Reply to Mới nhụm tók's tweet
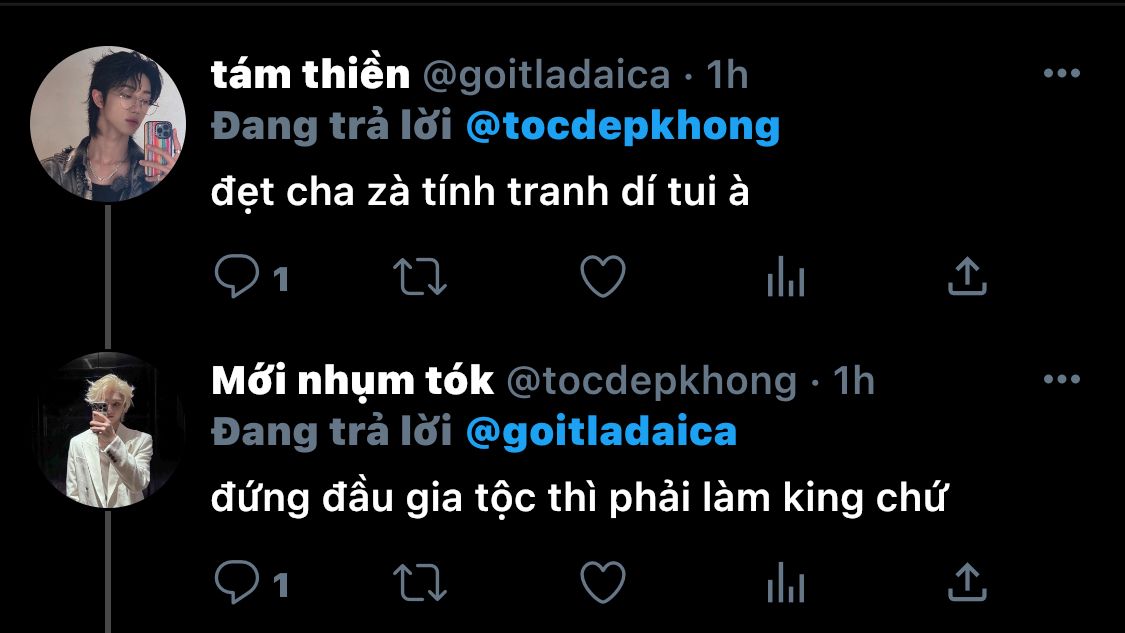The image size is (1125, 633). point(237,582)
